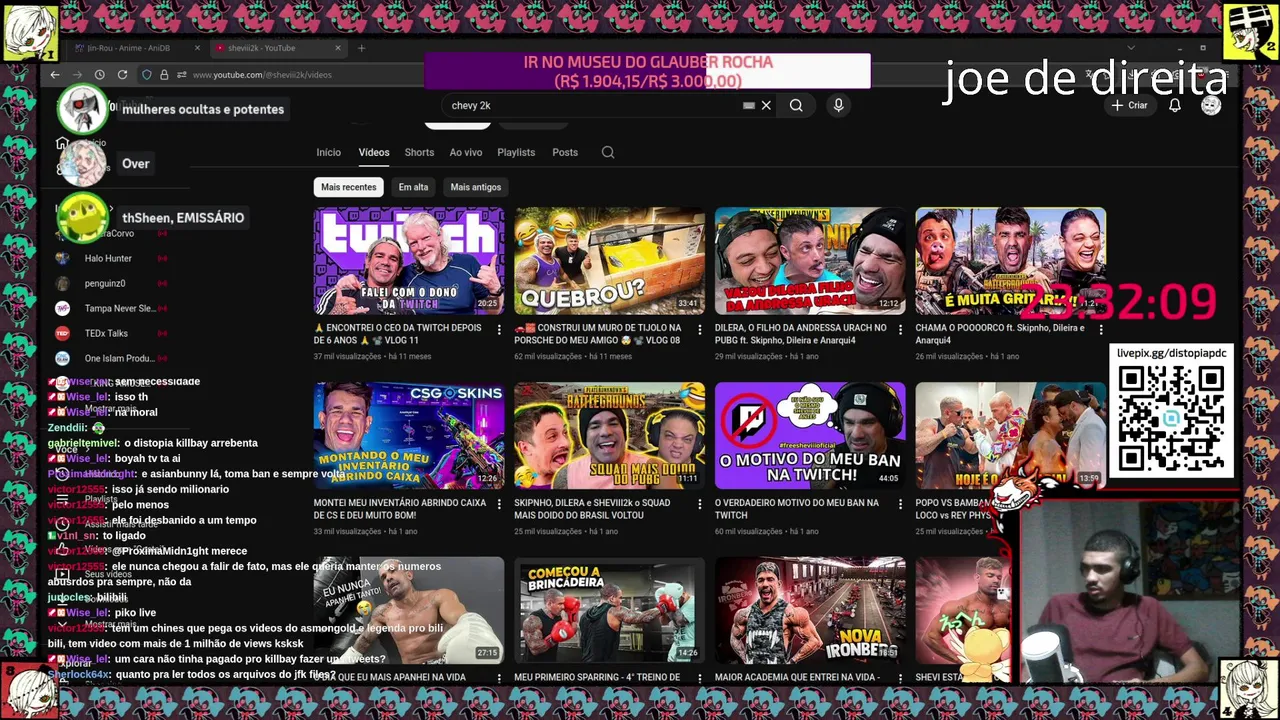Open the channel Posts tab
Viewport: 1280px width, 720px height.
coord(565,152)
